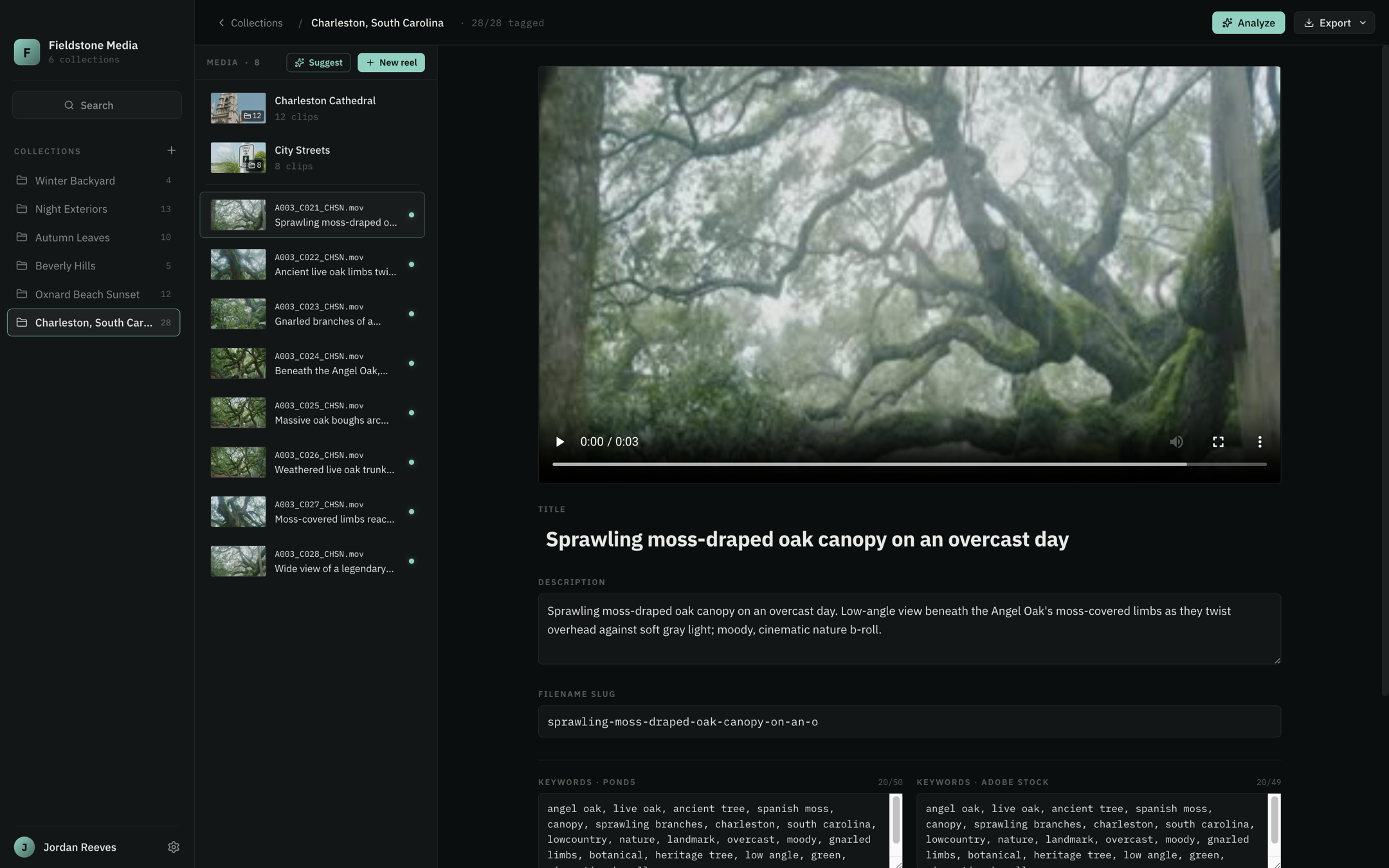The width and height of the screenshot is (1389, 868).
Task: Open the Export dropdown menu
Action: (x=1334, y=23)
